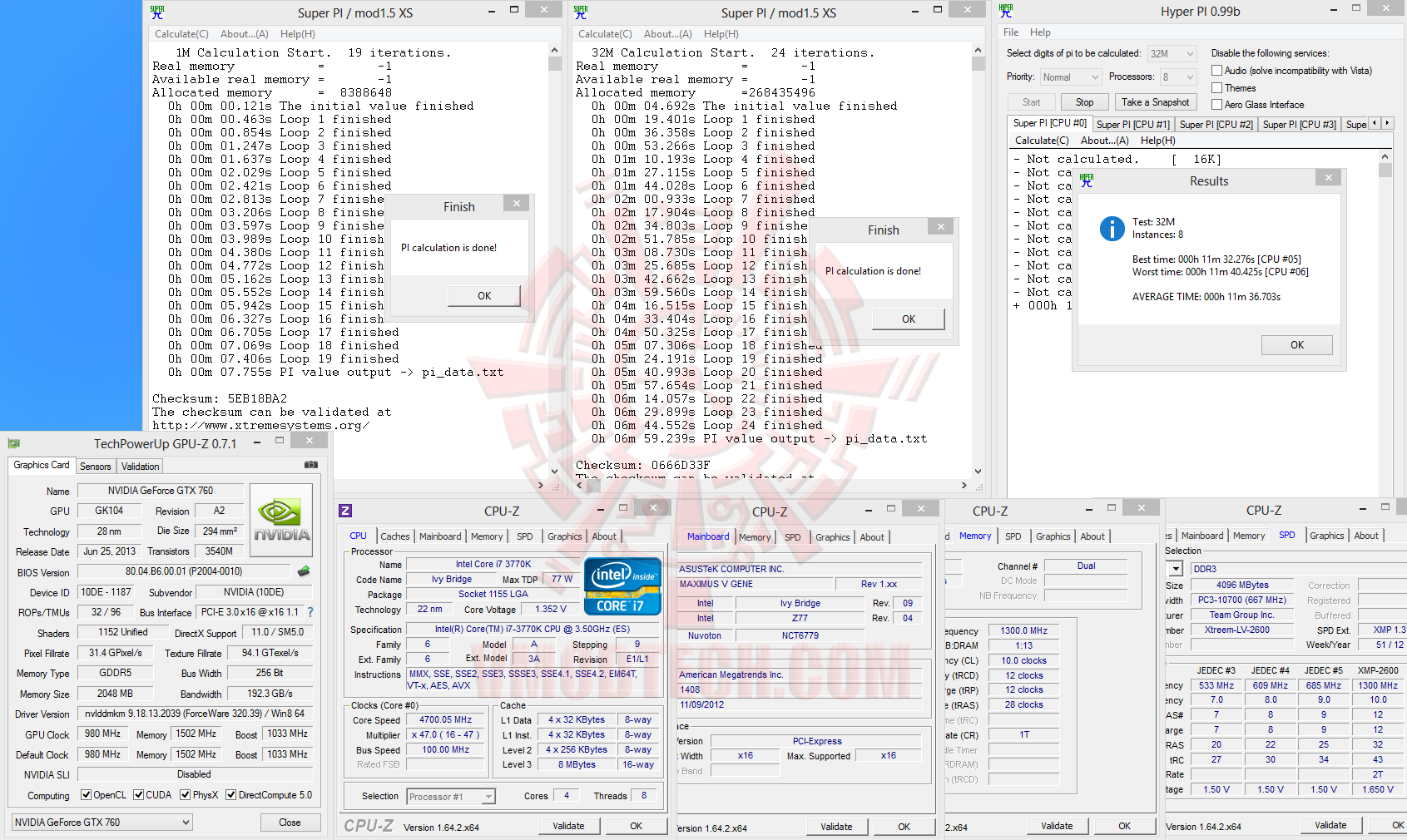Close the Finish dialog in the 1M window
This screenshot has width=1407, height=840.
(517, 203)
